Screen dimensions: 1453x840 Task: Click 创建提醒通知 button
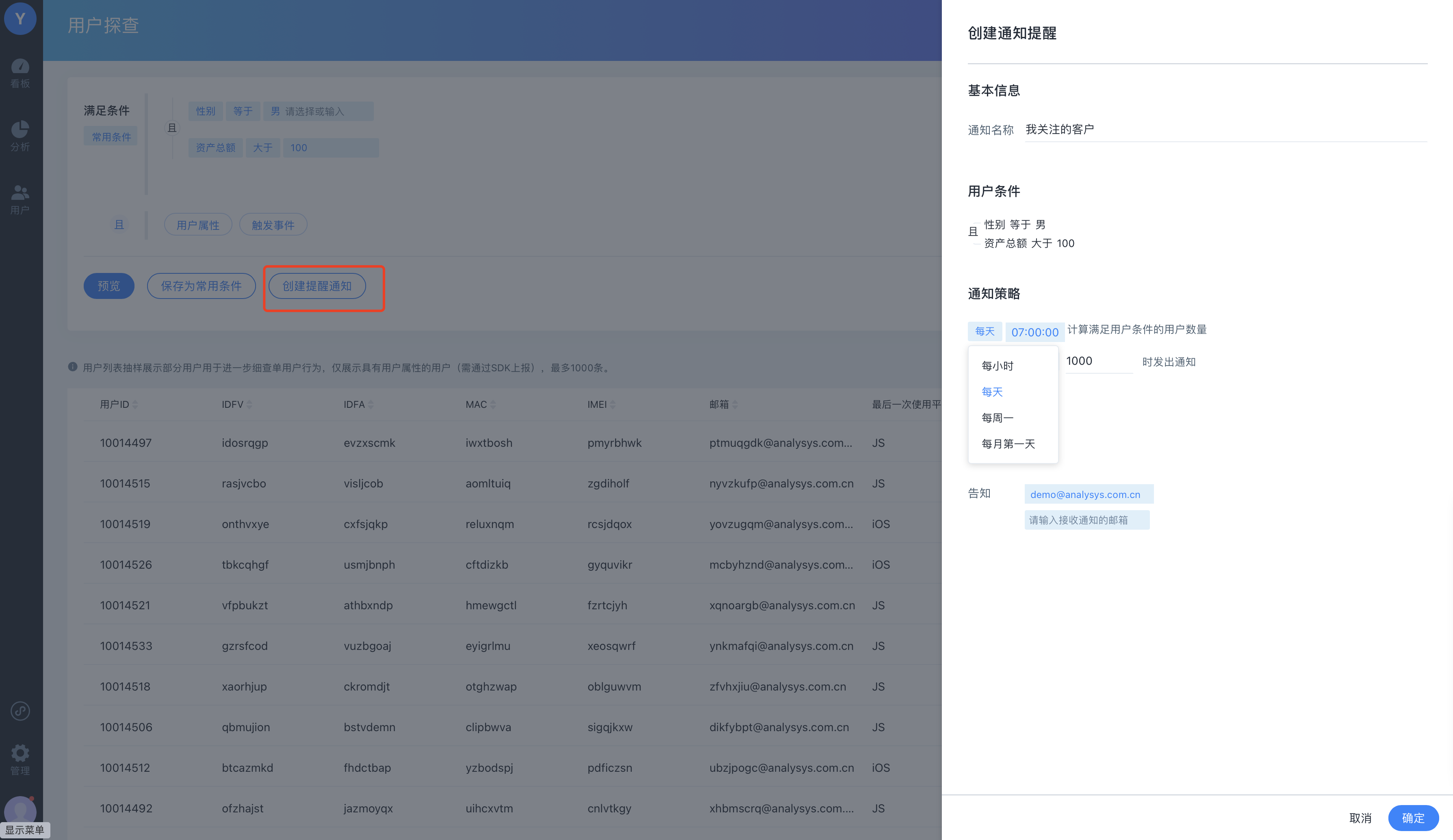(x=317, y=286)
